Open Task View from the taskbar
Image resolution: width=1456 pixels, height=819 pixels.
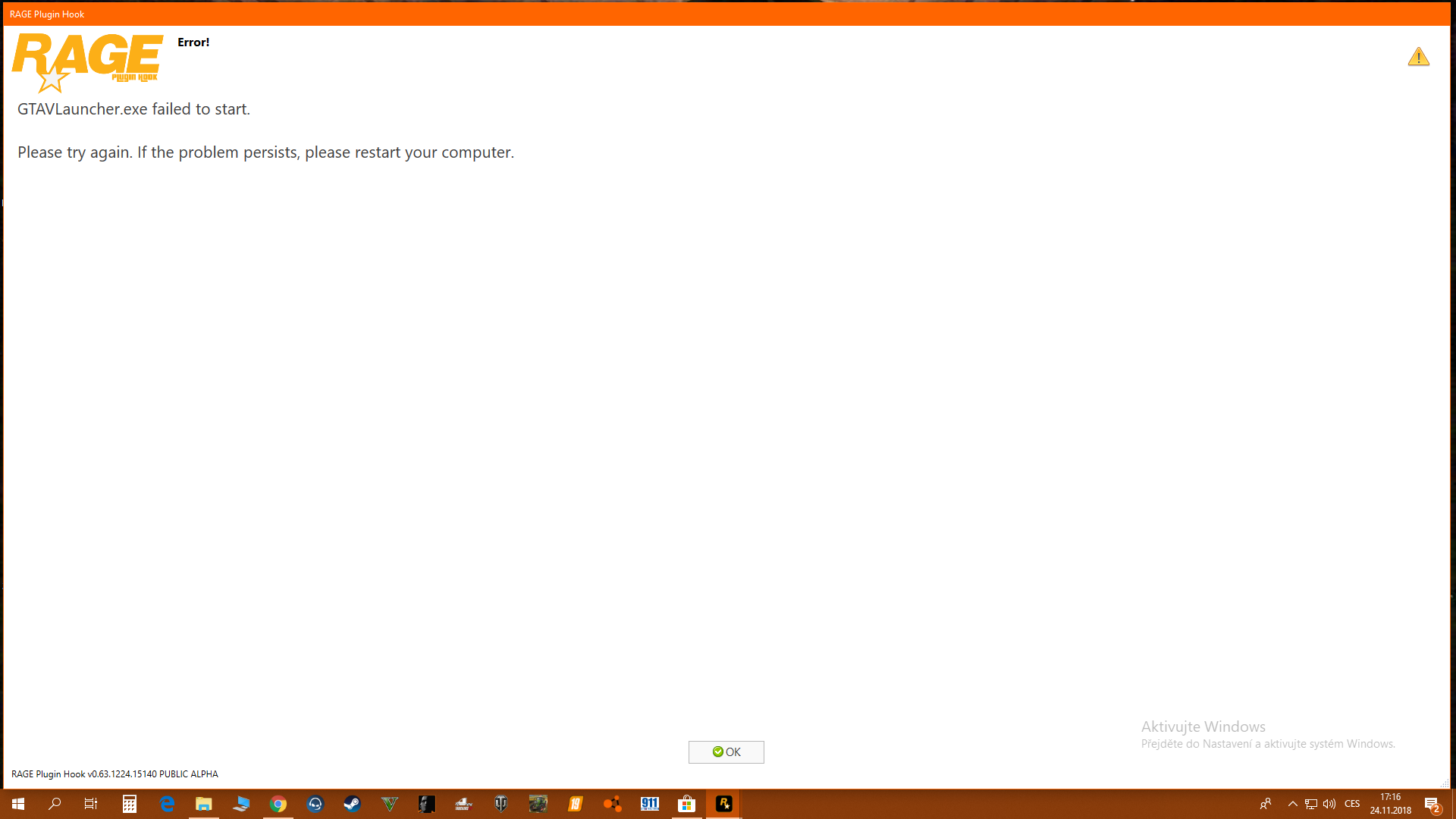point(91,804)
